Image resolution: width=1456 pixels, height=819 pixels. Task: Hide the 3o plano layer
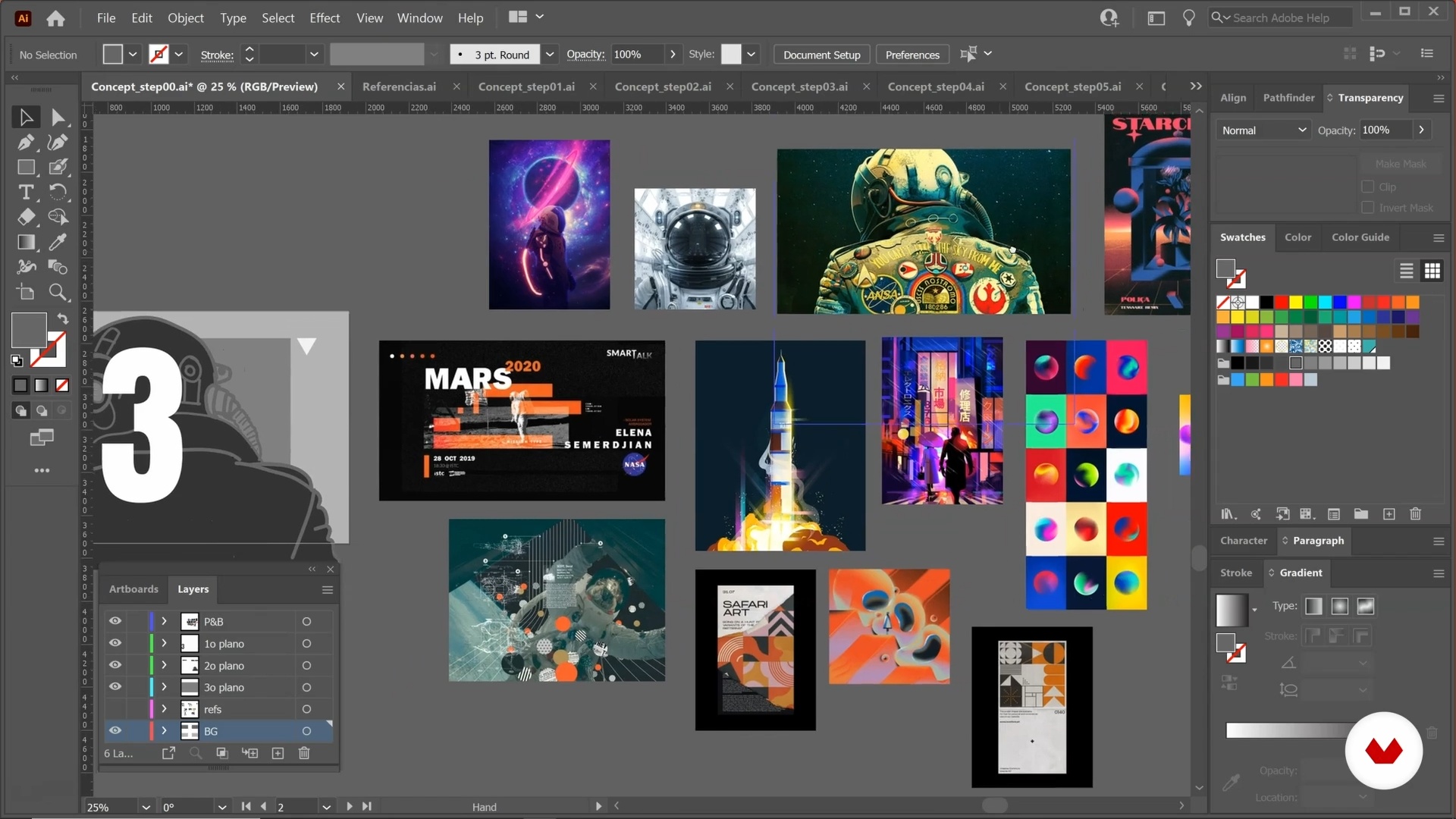[115, 687]
